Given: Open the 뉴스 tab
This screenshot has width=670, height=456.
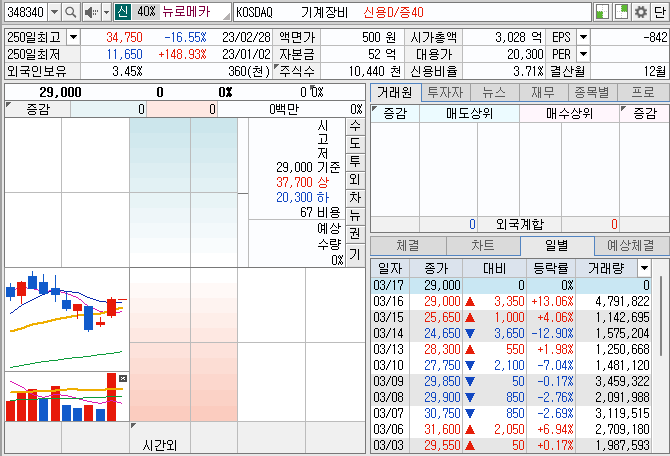Looking at the screenshot, I should click(x=494, y=92).
